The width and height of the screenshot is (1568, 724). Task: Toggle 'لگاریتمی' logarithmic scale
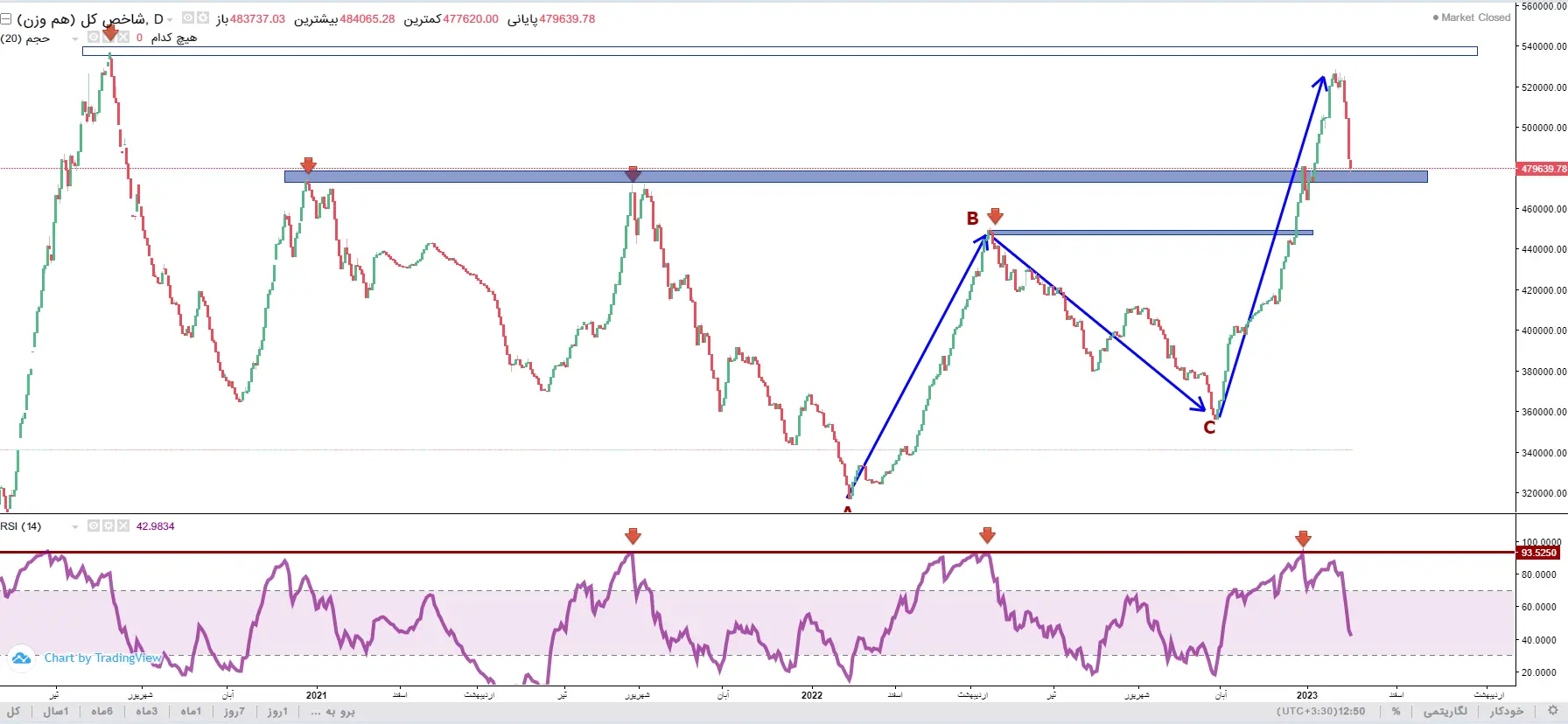click(x=1445, y=712)
